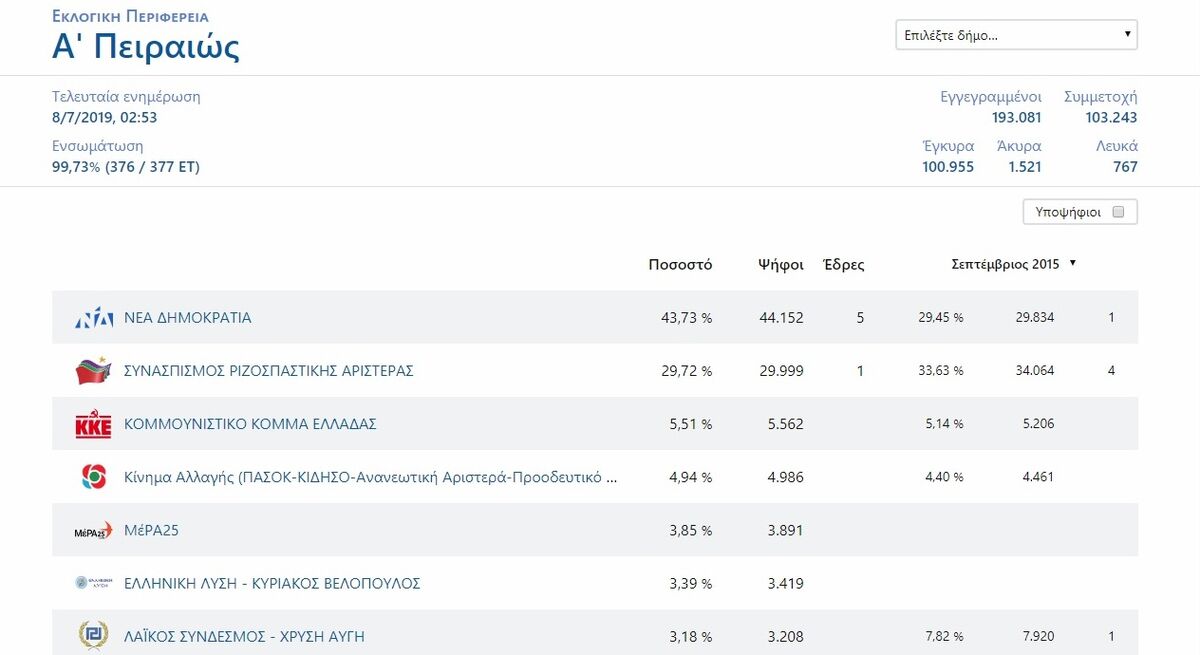Screen dimensions: 1200x655
Task: Click SYRIZA's vote count 29.999
Action: (781, 371)
